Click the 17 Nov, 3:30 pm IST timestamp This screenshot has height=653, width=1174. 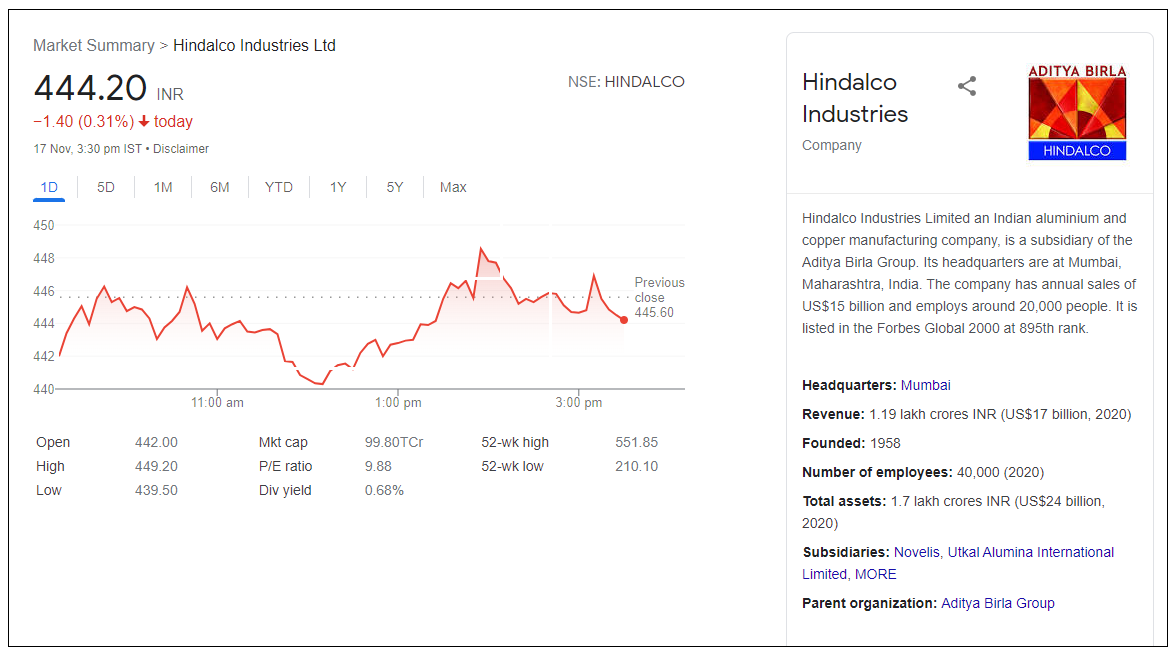[88, 149]
